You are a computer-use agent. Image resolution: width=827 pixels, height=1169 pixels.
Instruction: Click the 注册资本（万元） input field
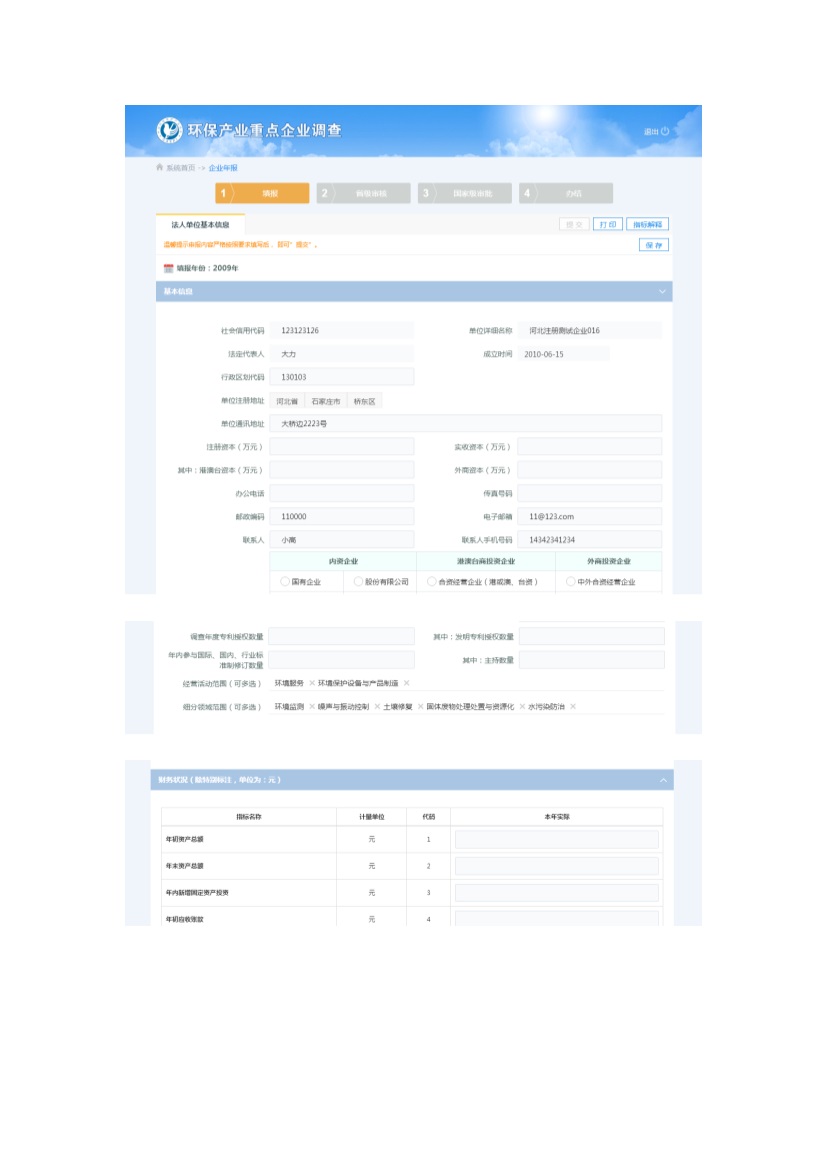[x=341, y=447]
